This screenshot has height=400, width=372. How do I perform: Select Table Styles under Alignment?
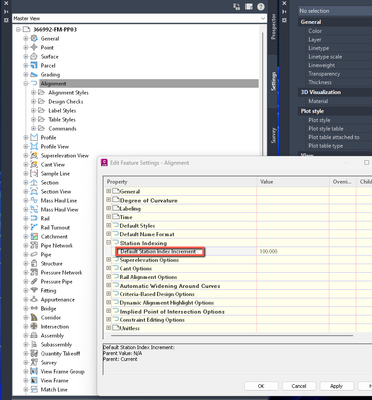point(62,119)
